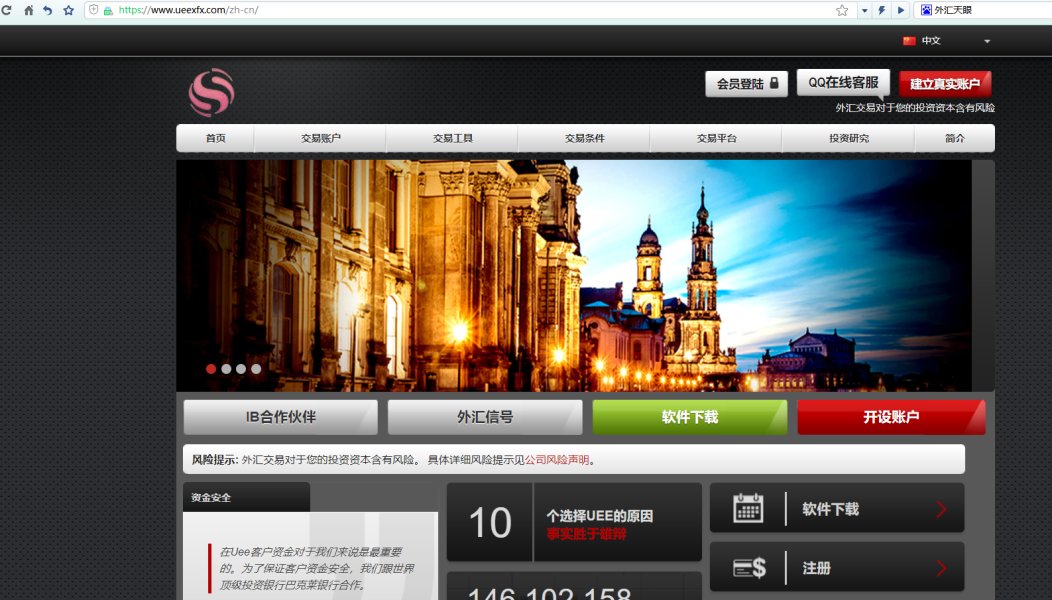
Task: Click 建立真实账户 red button
Action: coord(945,84)
